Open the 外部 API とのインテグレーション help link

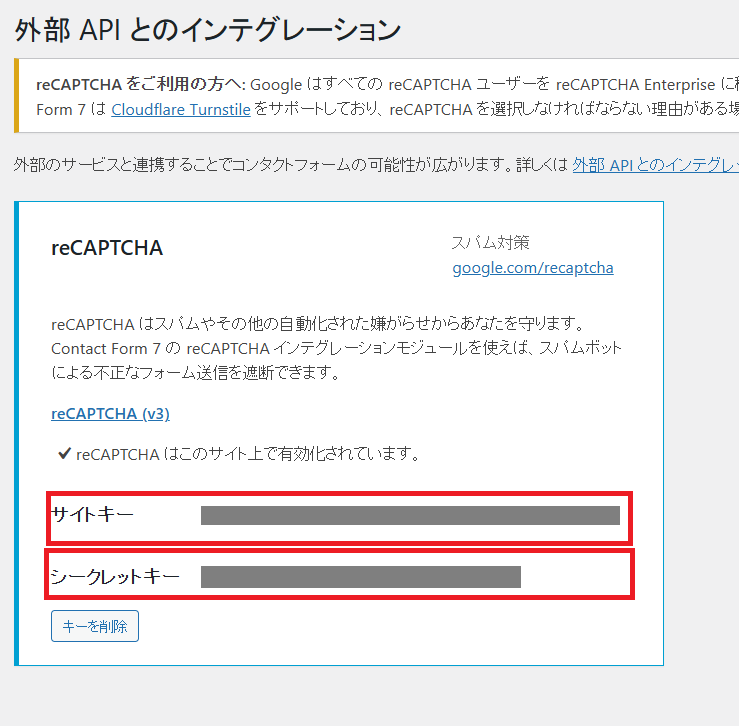point(655,165)
